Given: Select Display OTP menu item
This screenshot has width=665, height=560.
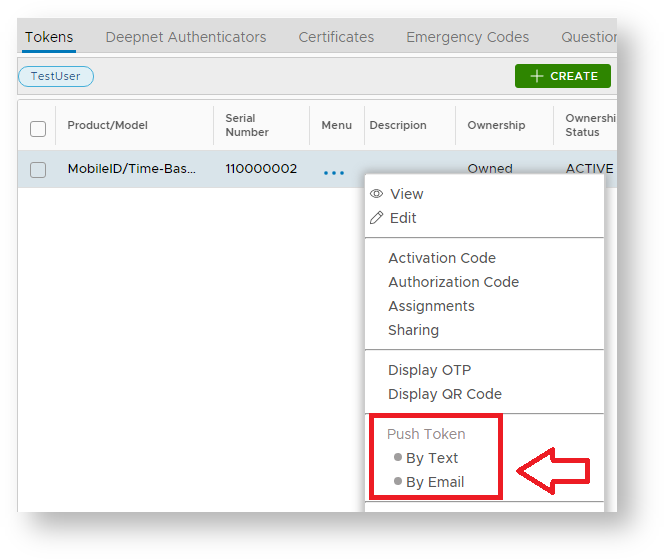Looking at the screenshot, I should tap(429, 370).
